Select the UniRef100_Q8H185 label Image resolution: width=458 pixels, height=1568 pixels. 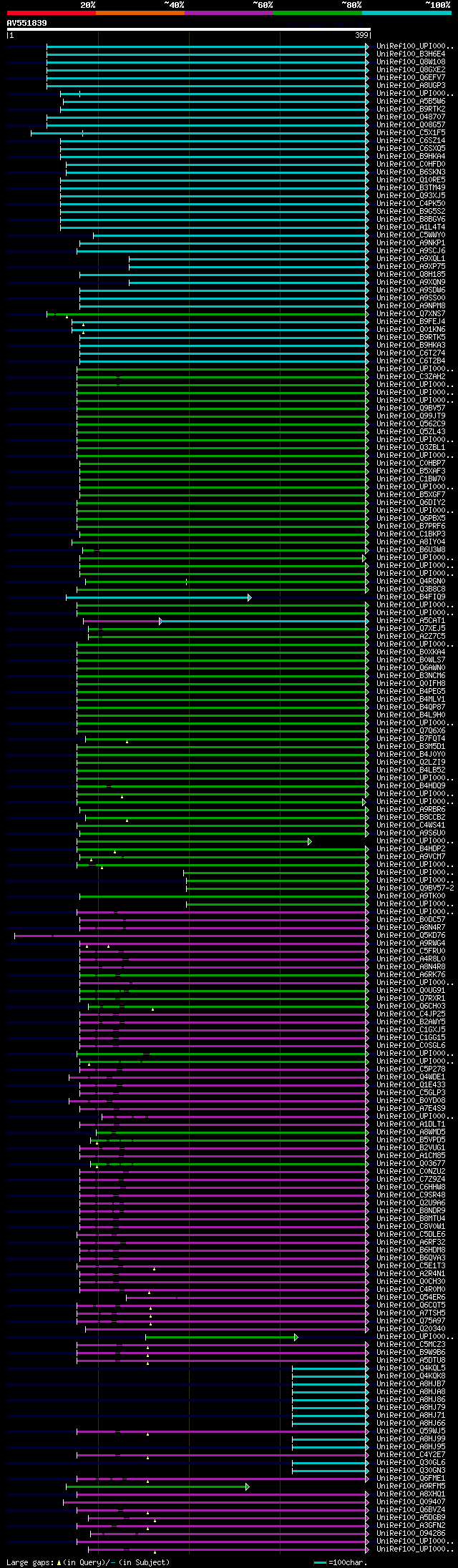[411, 274]
